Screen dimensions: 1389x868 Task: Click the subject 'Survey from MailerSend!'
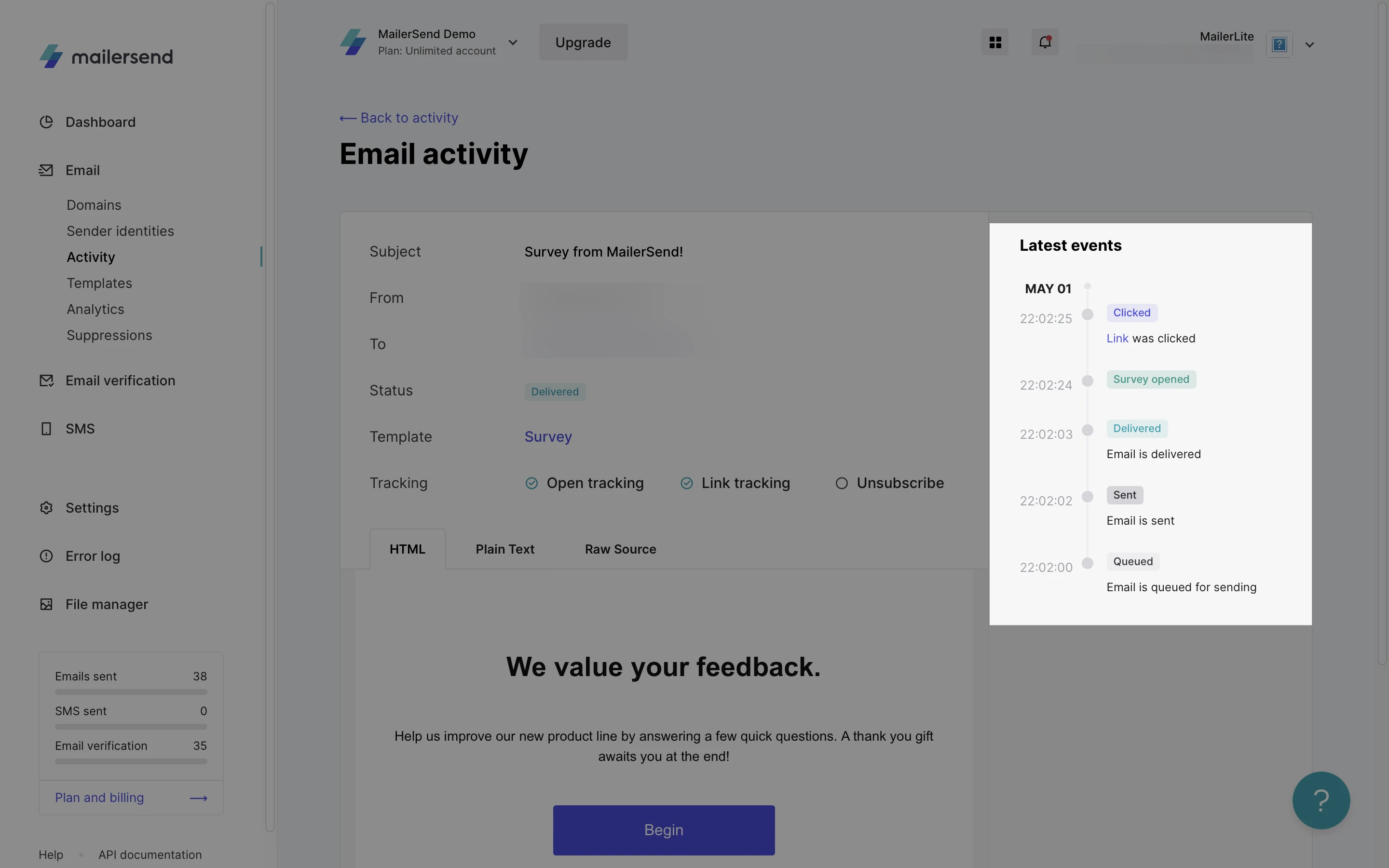[x=603, y=252]
